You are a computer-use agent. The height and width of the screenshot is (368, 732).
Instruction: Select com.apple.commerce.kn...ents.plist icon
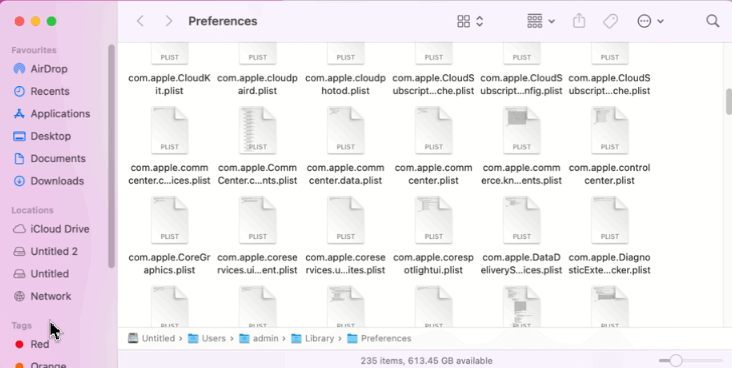(521, 130)
